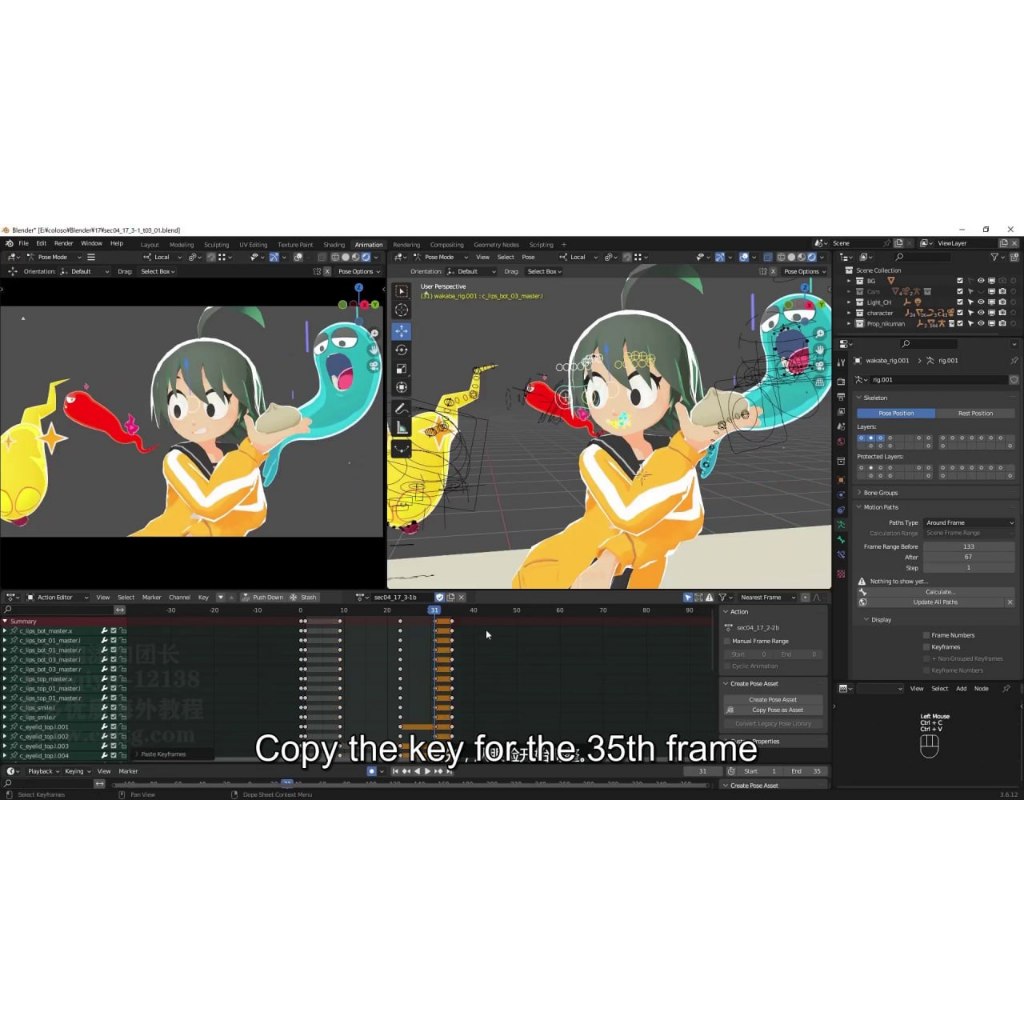Image resolution: width=1024 pixels, height=1024 pixels.
Task: Open Nearest Frame snapping dropdown
Action: coord(766,598)
